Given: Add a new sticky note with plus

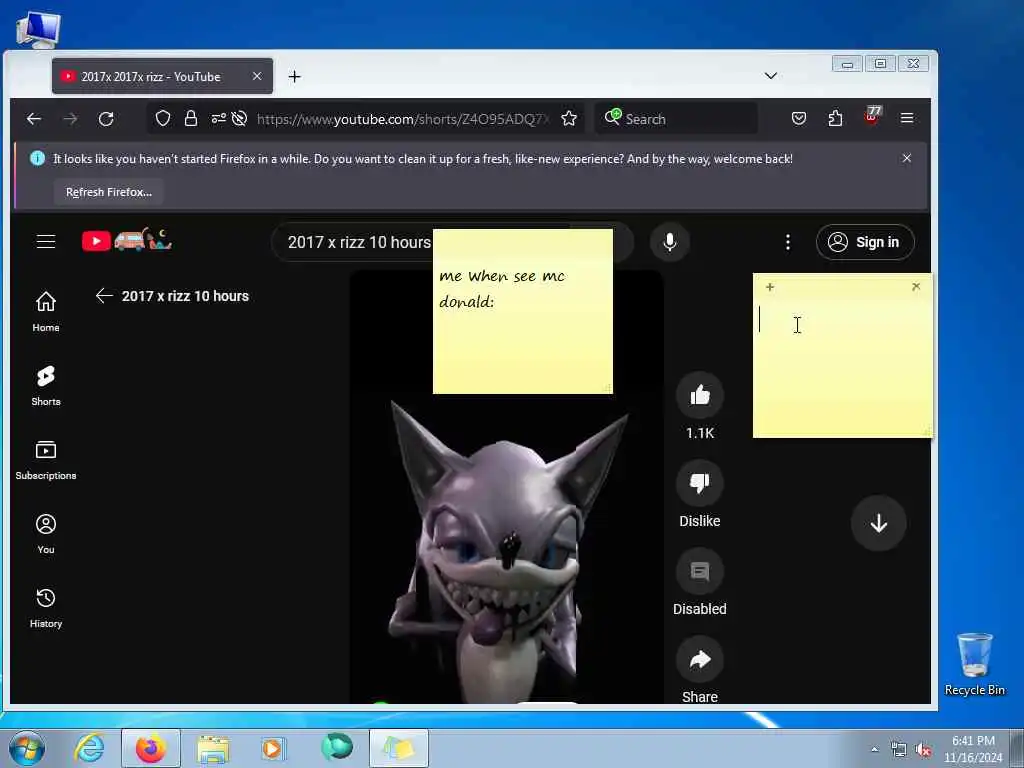Looking at the screenshot, I should 770,287.
